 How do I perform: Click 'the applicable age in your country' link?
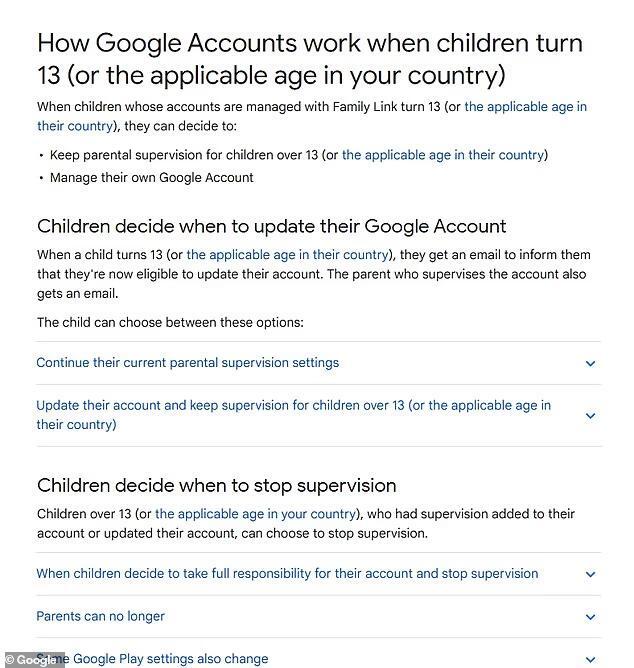(255, 514)
